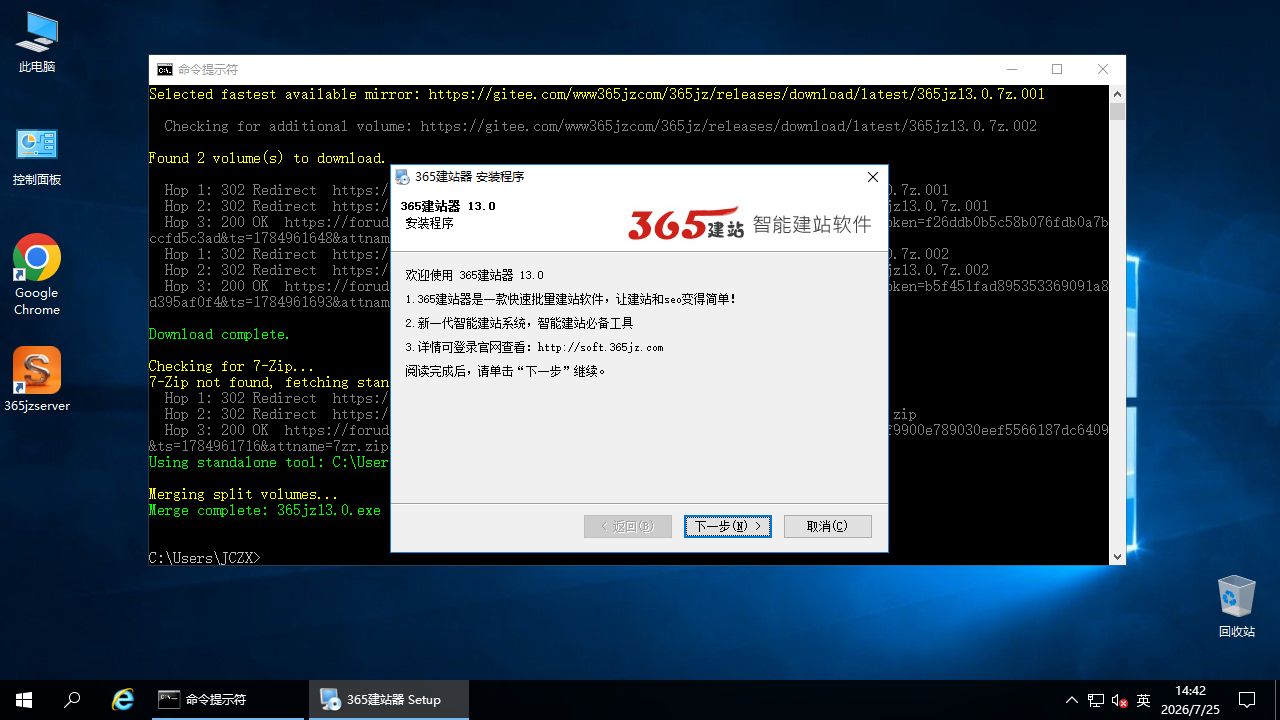Screen dimensions: 1280x720
Task: Open network status tray icon
Action: [x=1096, y=700]
